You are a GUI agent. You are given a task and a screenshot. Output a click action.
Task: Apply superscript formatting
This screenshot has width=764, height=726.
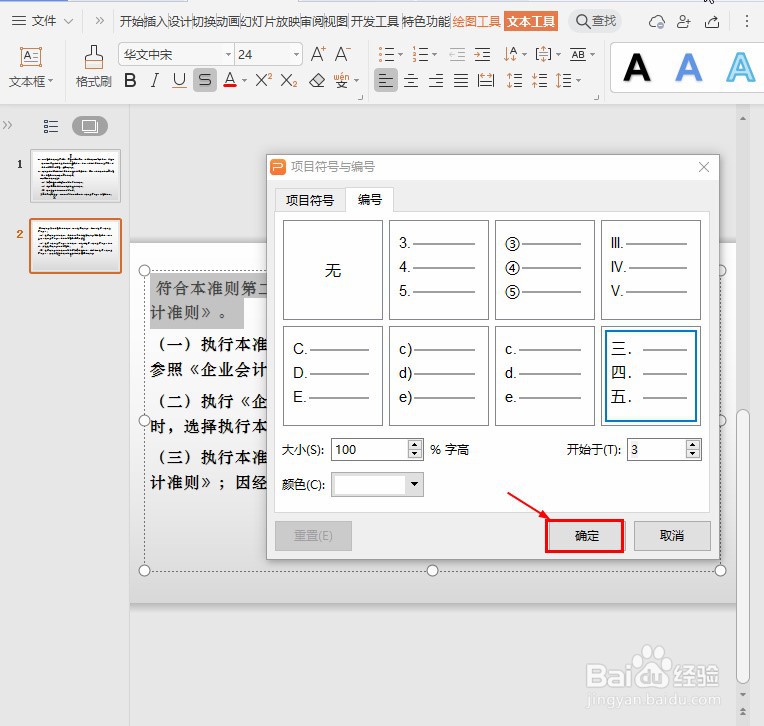tap(264, 80)
